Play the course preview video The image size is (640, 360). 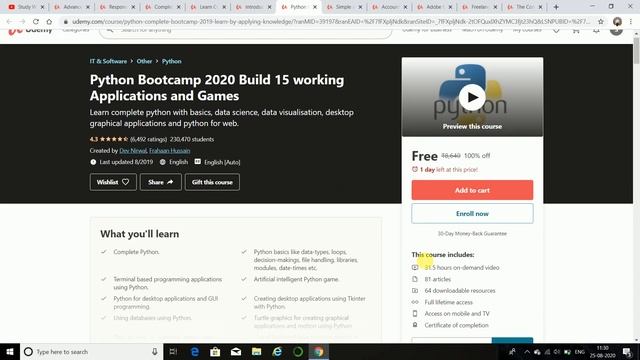coord(472,97)
